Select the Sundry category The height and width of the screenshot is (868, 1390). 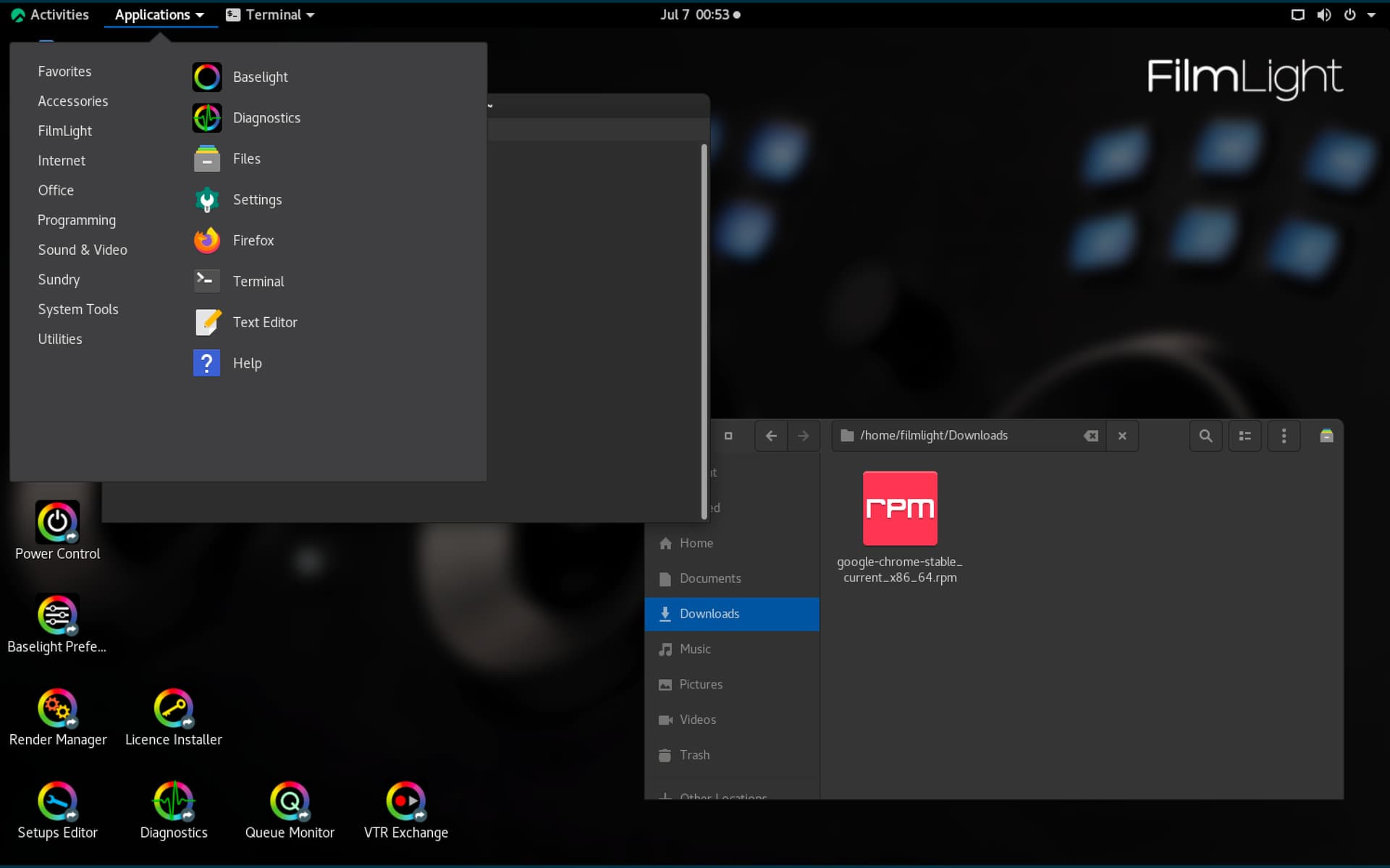[59, 279]
